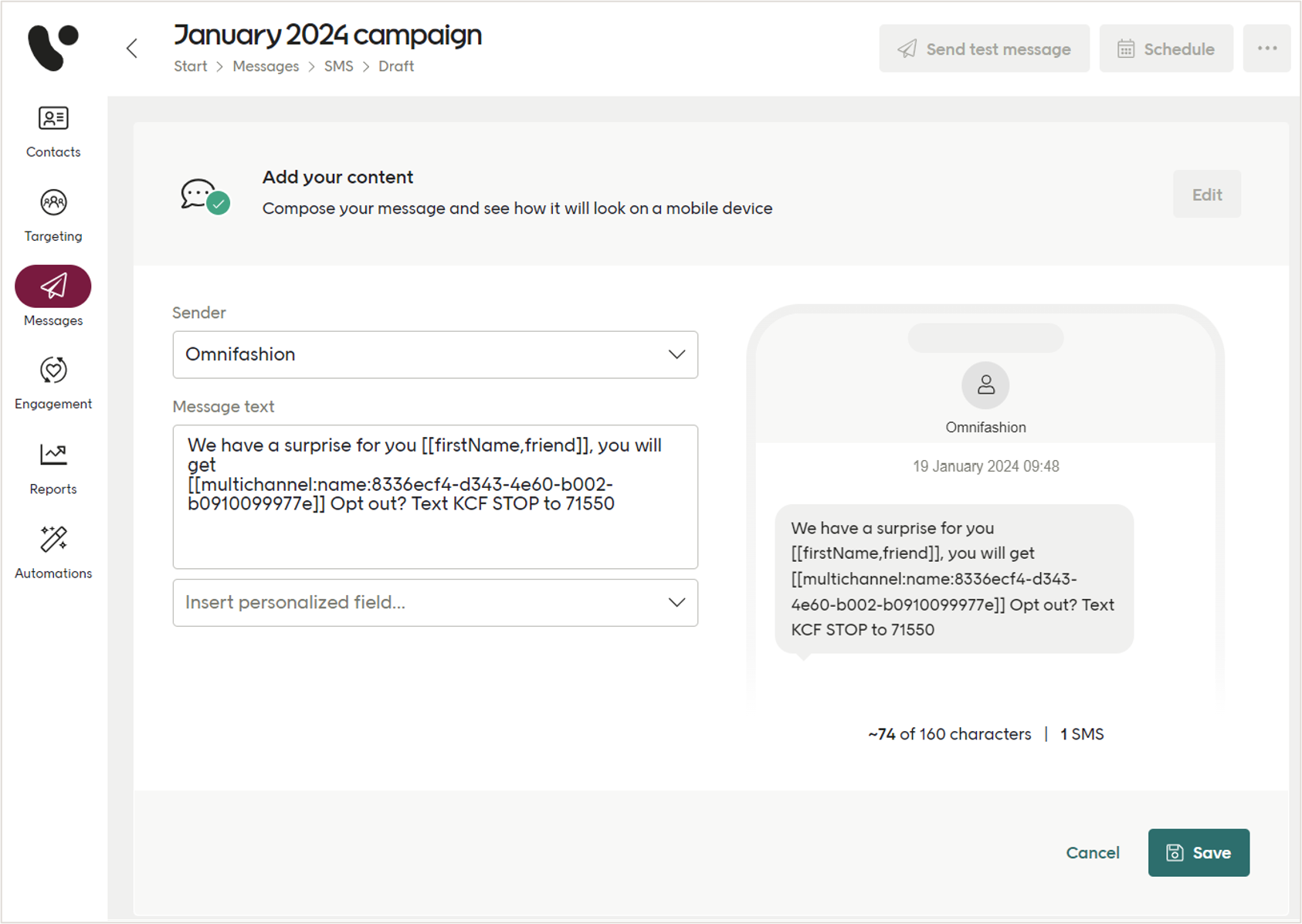1302x924 pixels.
Task: Go to the Targeting section icon
Action: coord(53,203)
